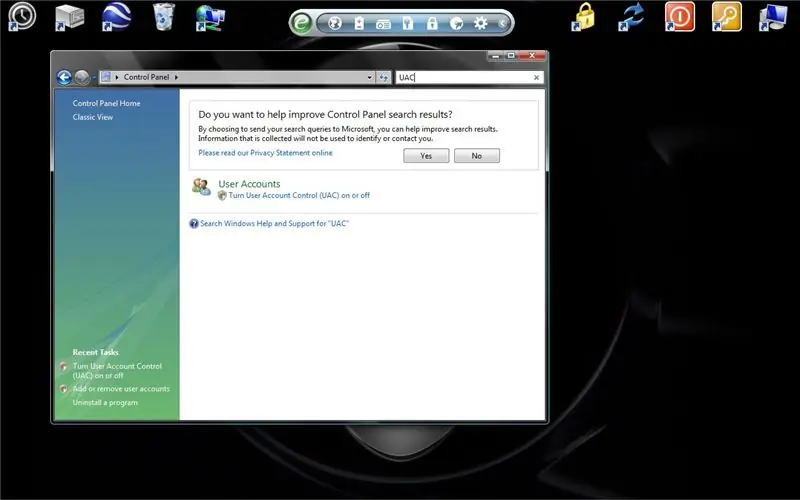
Task: Switch to Classic View
Action: [93, 117]
